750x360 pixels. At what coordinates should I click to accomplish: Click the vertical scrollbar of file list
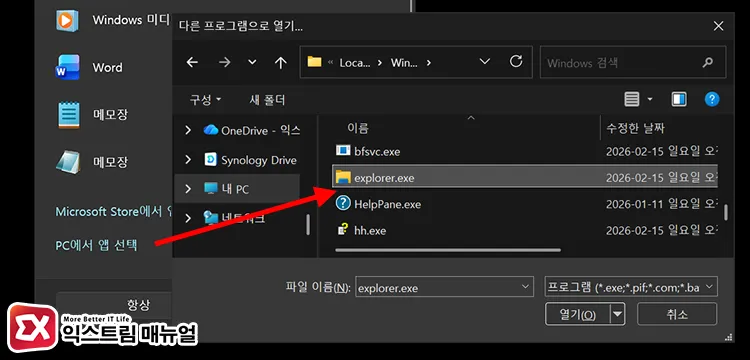[726, 212]
